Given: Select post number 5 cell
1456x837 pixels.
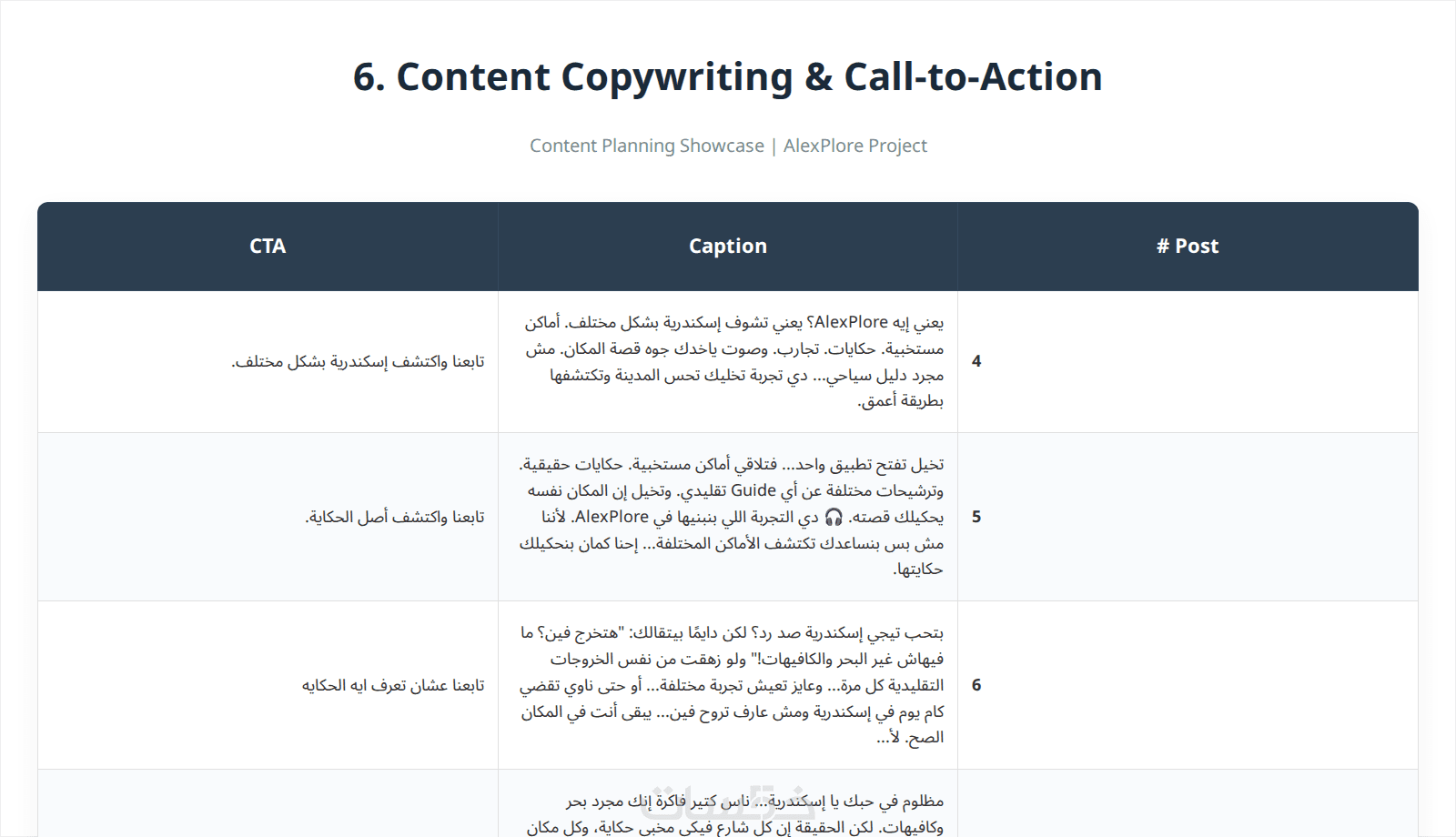Looking at the screenshot, I should [1188, 517].
